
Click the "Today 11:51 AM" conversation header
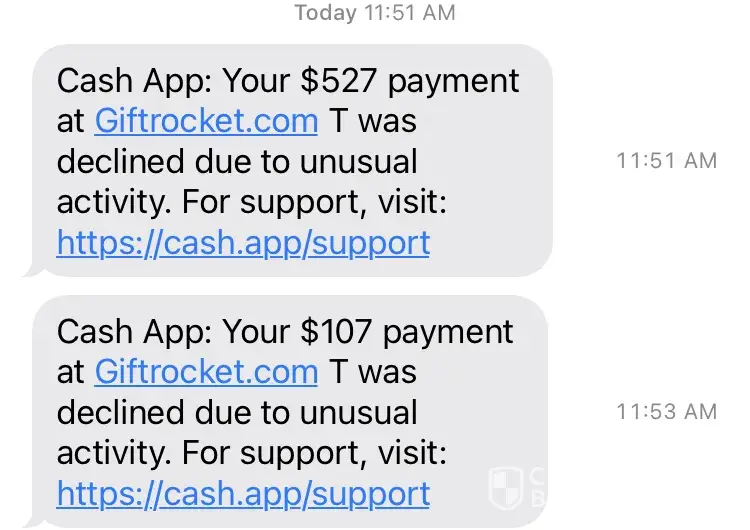click(x=375, y=13)
